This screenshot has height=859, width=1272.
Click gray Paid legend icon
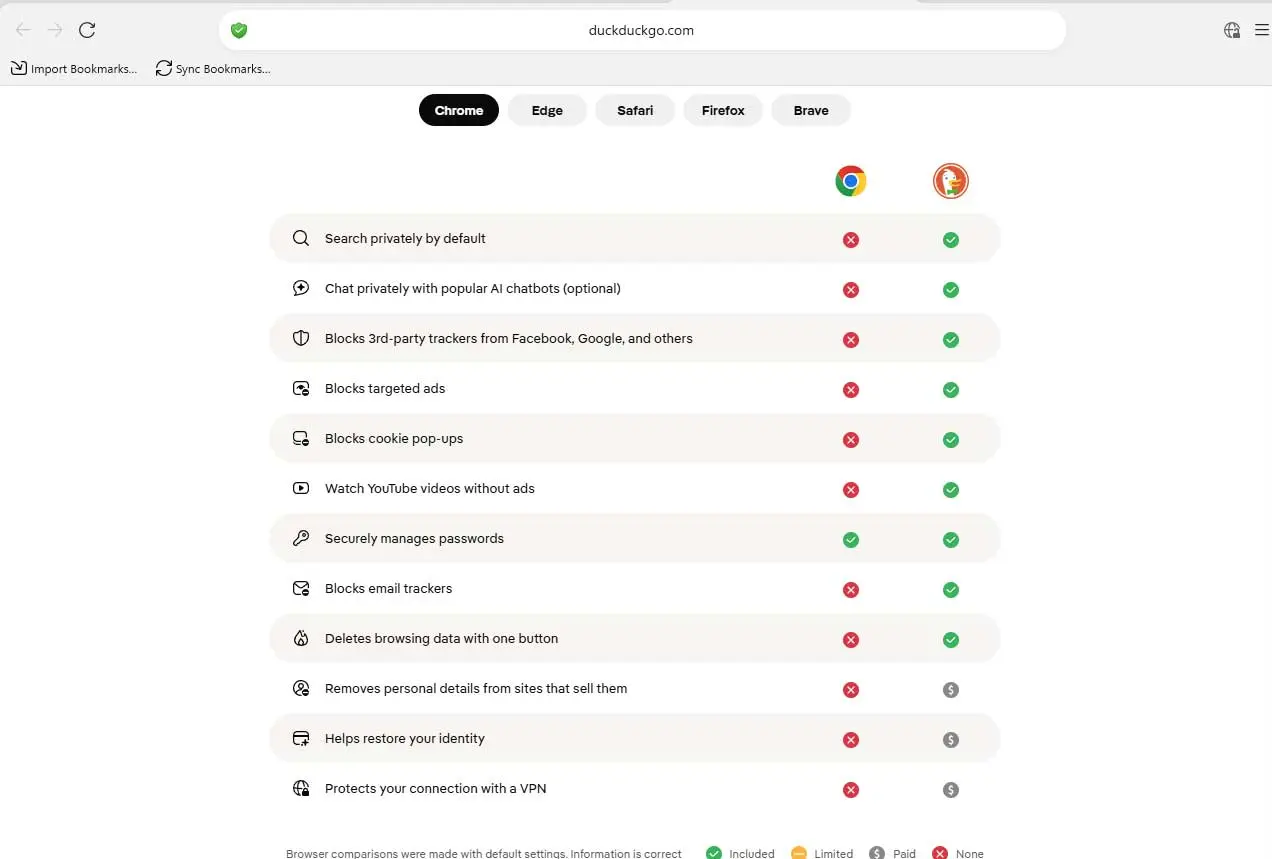[x=877, y=853]
